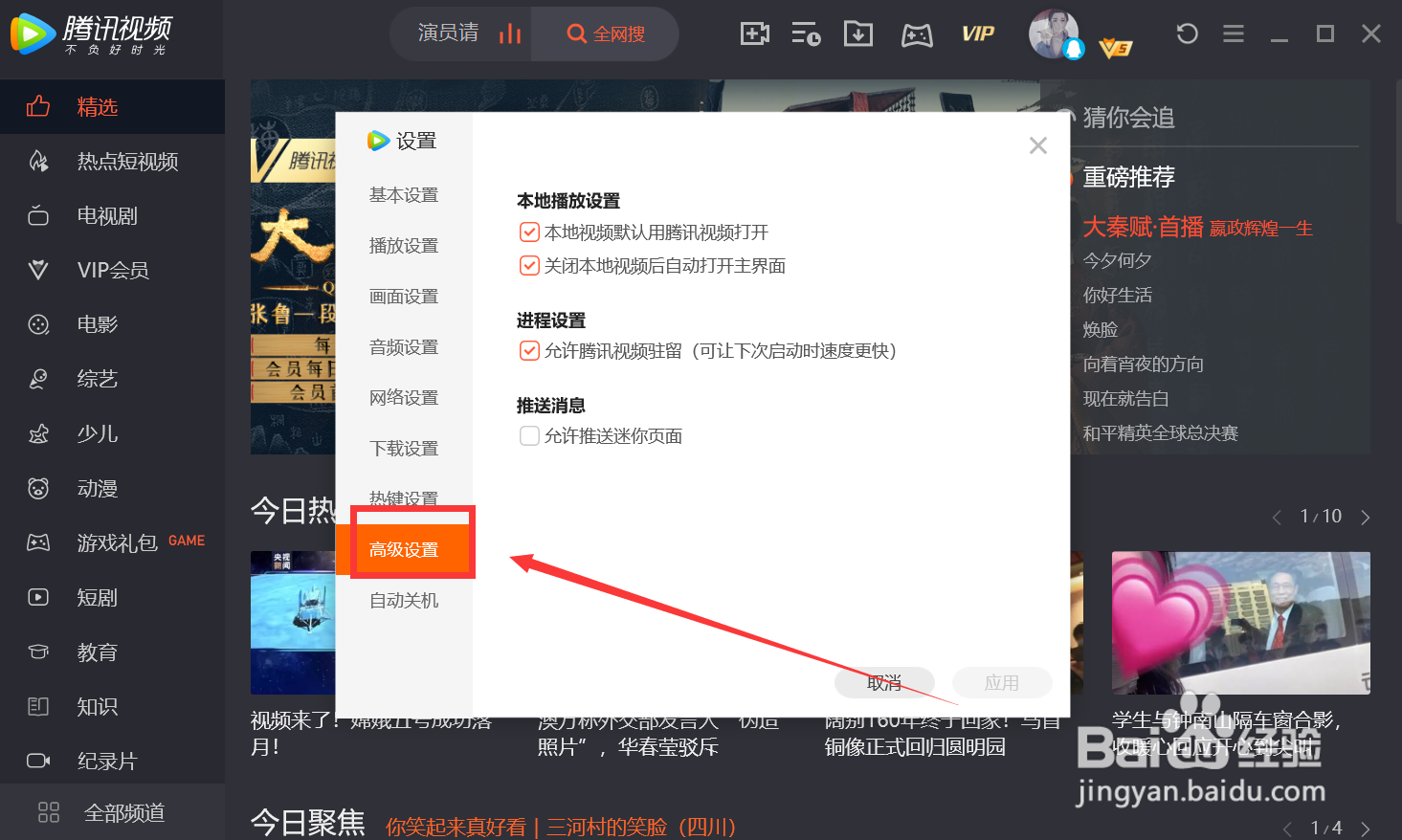Enable 允许推送迷你页面 checkbox
Viewport: 1402px width, 840px height.
click(529, 435)
